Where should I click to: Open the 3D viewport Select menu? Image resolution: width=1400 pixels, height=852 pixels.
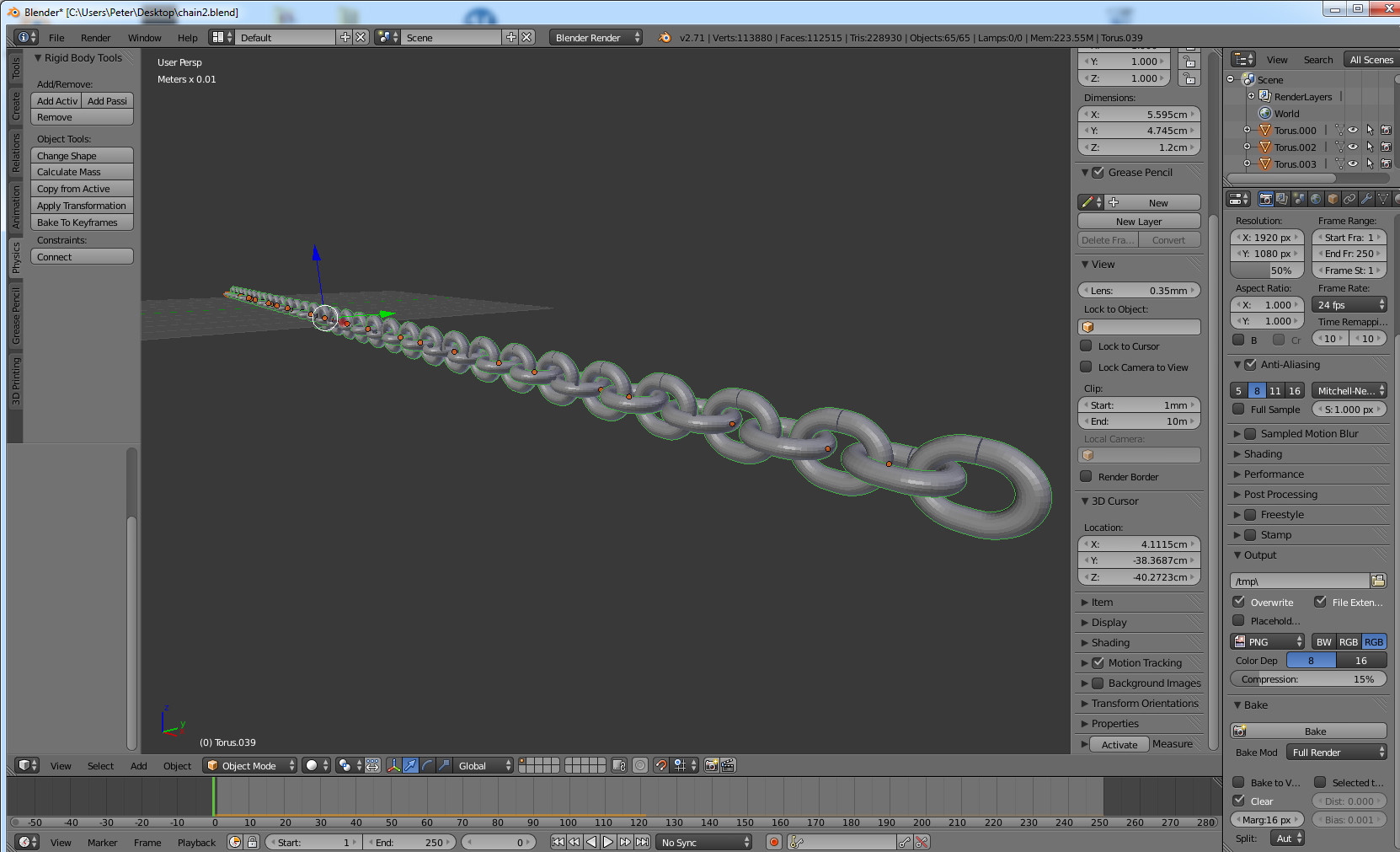point(100,766)
